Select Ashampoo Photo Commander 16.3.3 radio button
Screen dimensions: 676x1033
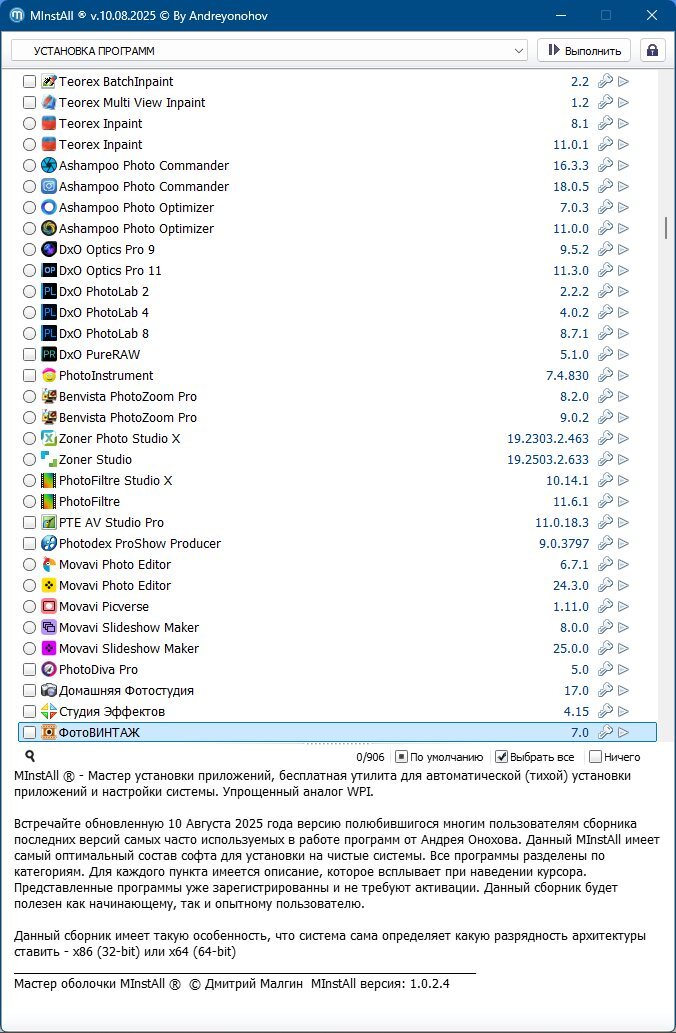pyautogui.click(x=29, y=165)
